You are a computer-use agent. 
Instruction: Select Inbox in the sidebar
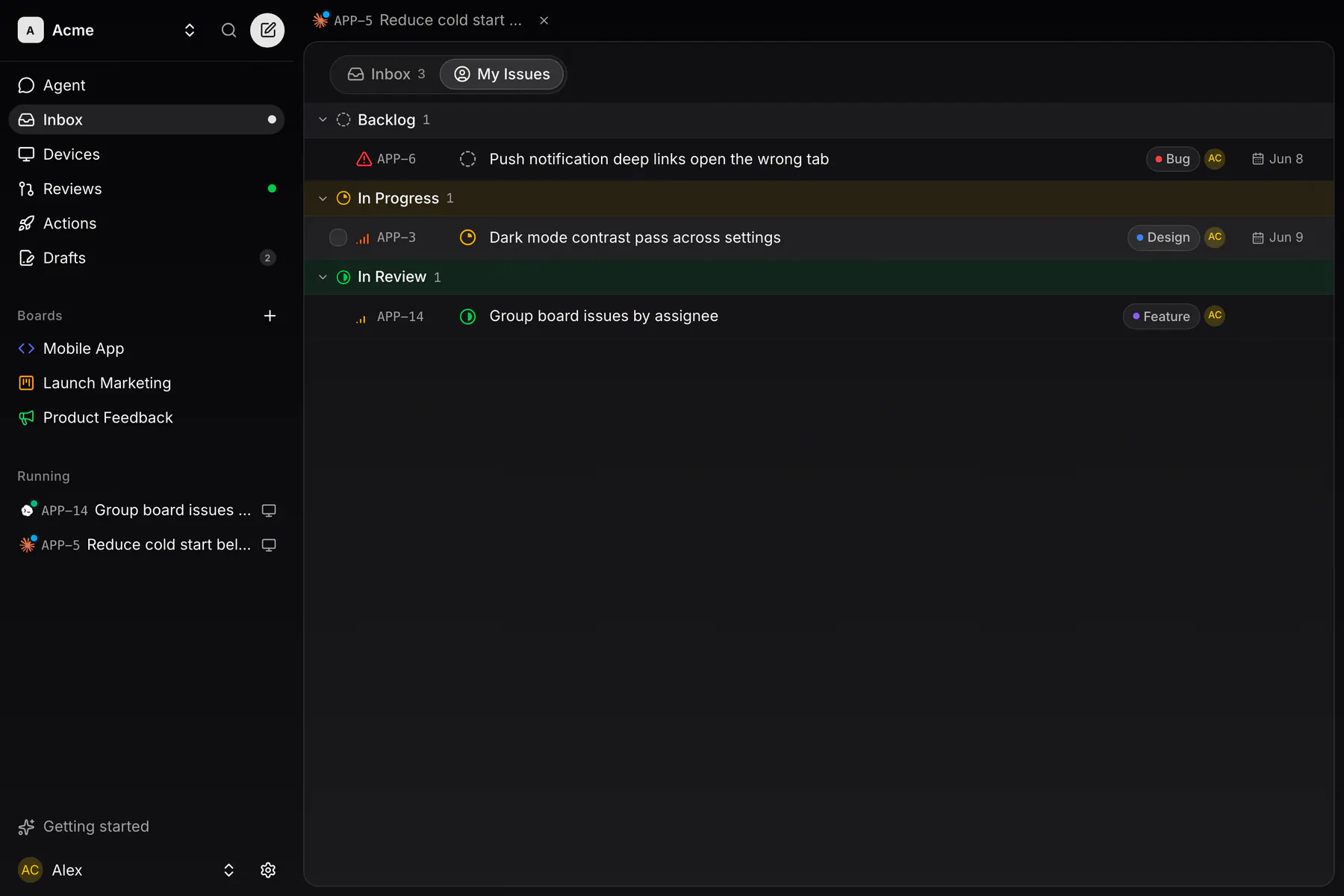[x=146, y=119]
